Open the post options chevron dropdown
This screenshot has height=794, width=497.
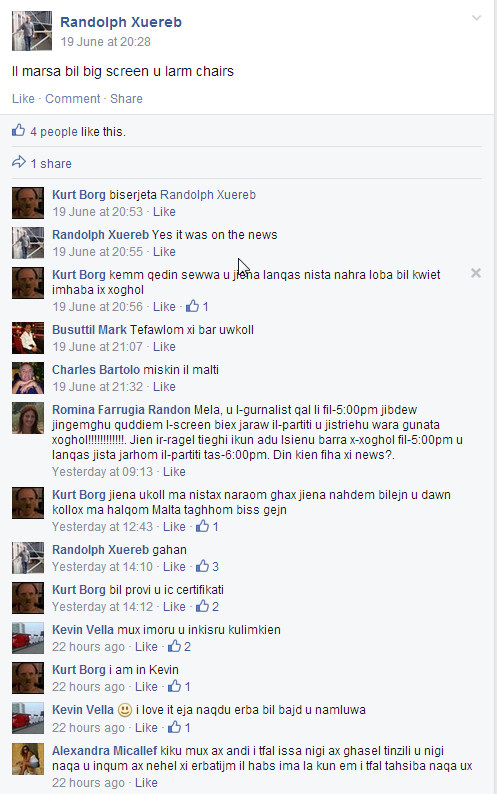(476, 18)
